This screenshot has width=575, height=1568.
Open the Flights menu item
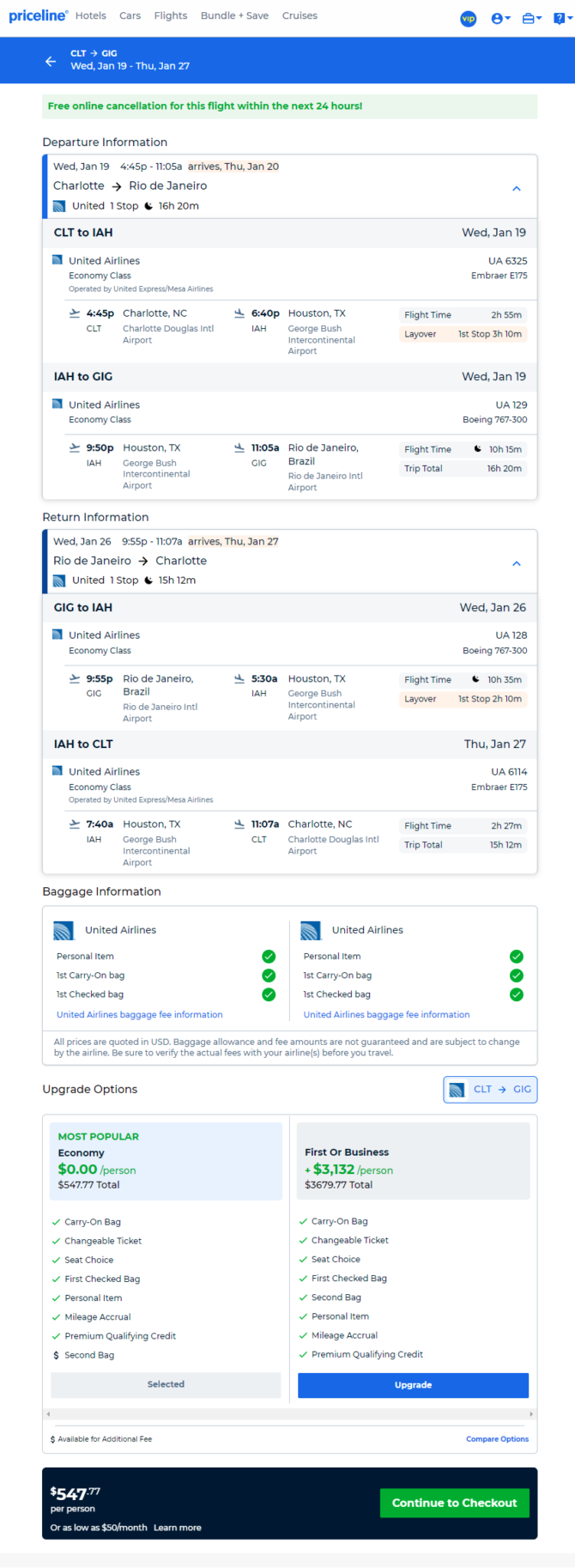coord(171,15)
